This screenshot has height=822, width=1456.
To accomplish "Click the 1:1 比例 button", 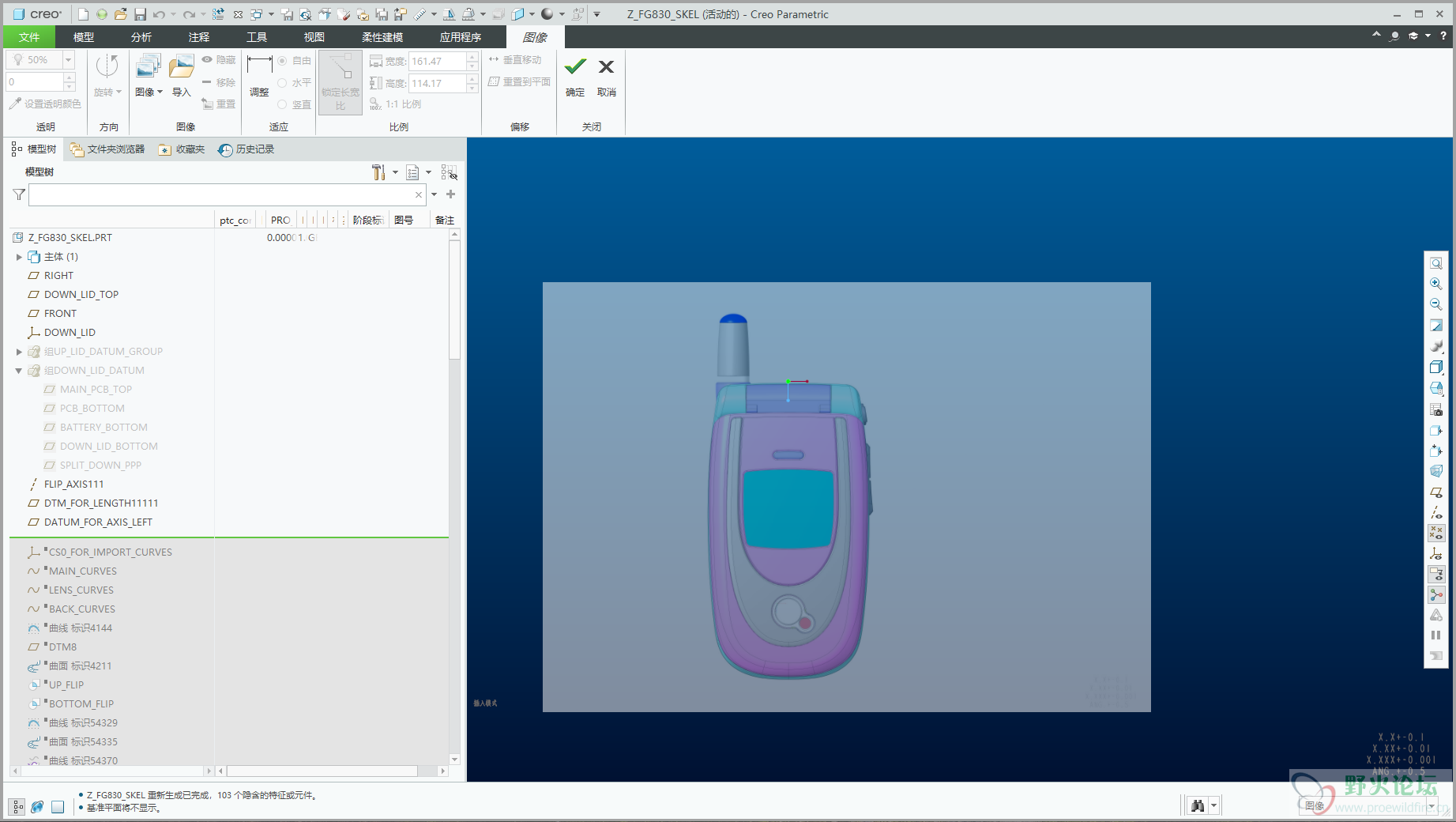I will pyautogui.click(x=395, y=104).
